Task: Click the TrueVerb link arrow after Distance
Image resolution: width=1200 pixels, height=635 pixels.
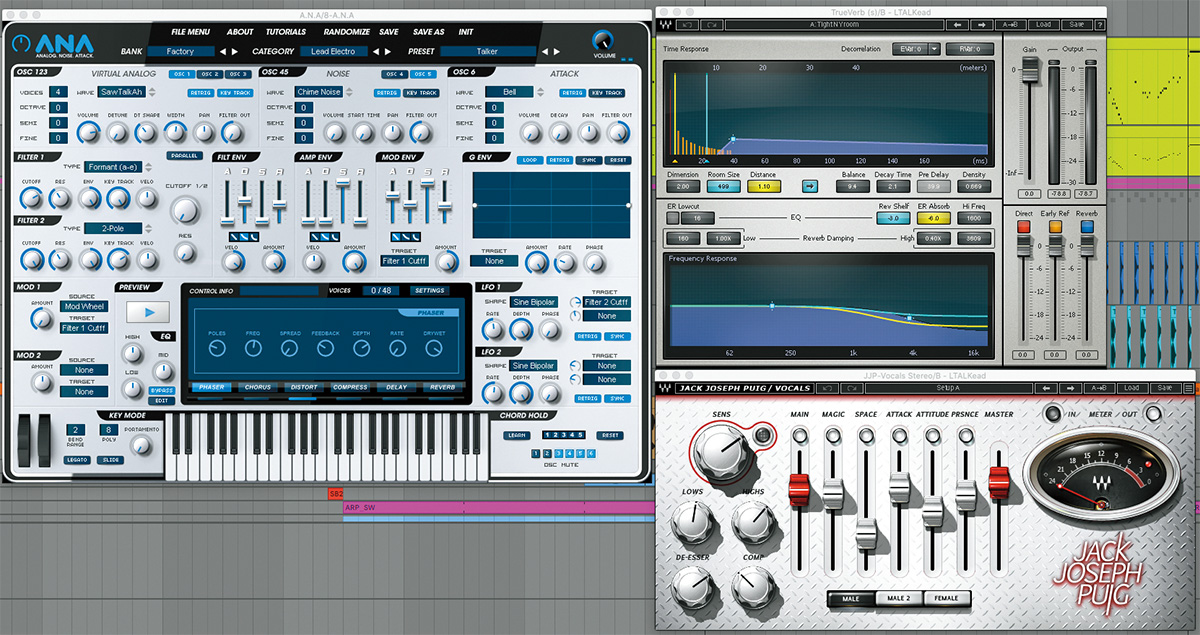Action: [x=811, y=186]
